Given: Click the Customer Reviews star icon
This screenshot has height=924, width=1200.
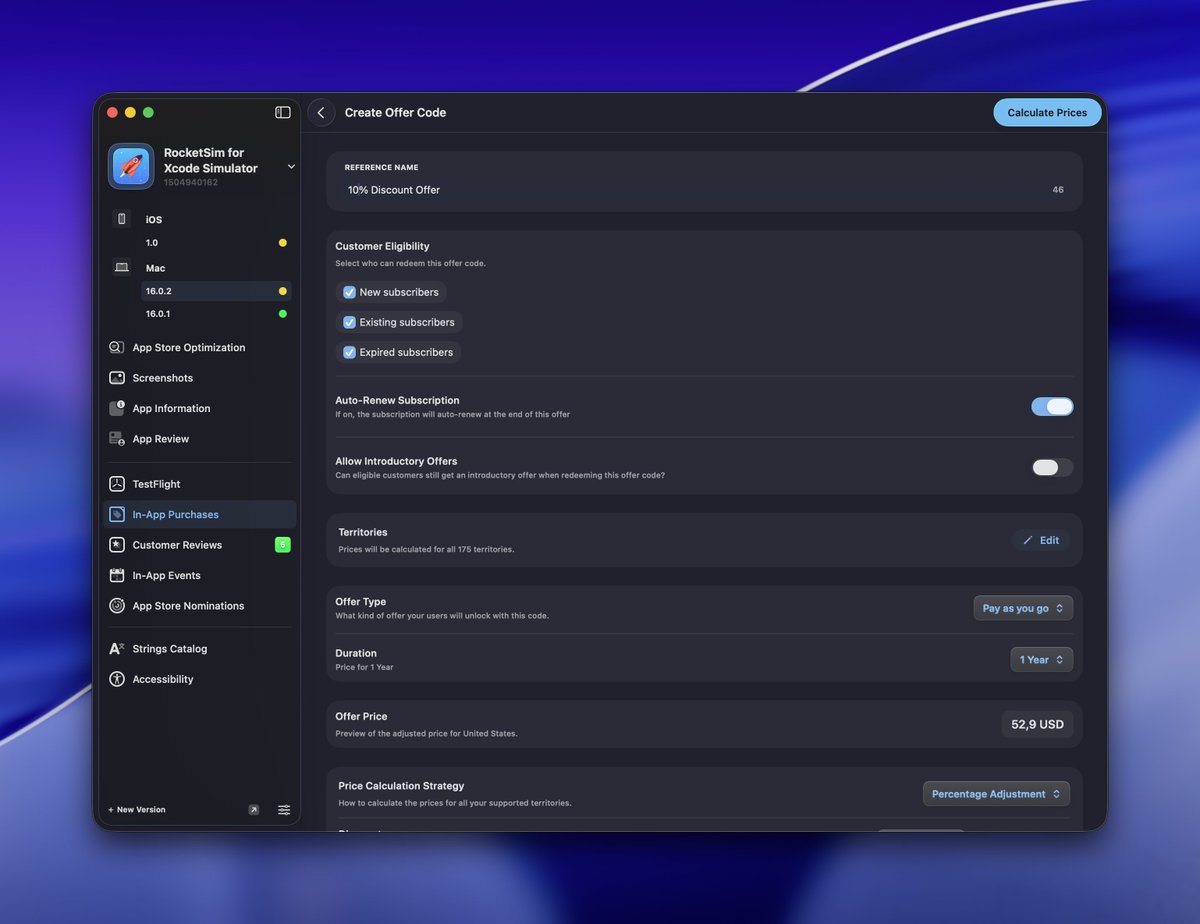Looking at the screenshot, I should (x=117, y=545).
